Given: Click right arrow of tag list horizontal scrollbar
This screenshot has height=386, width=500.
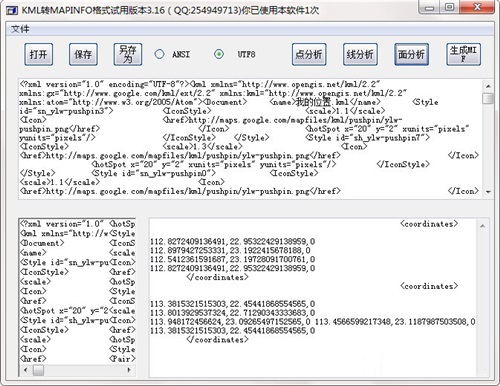Looking at the screenshot, I should [129, 370].
